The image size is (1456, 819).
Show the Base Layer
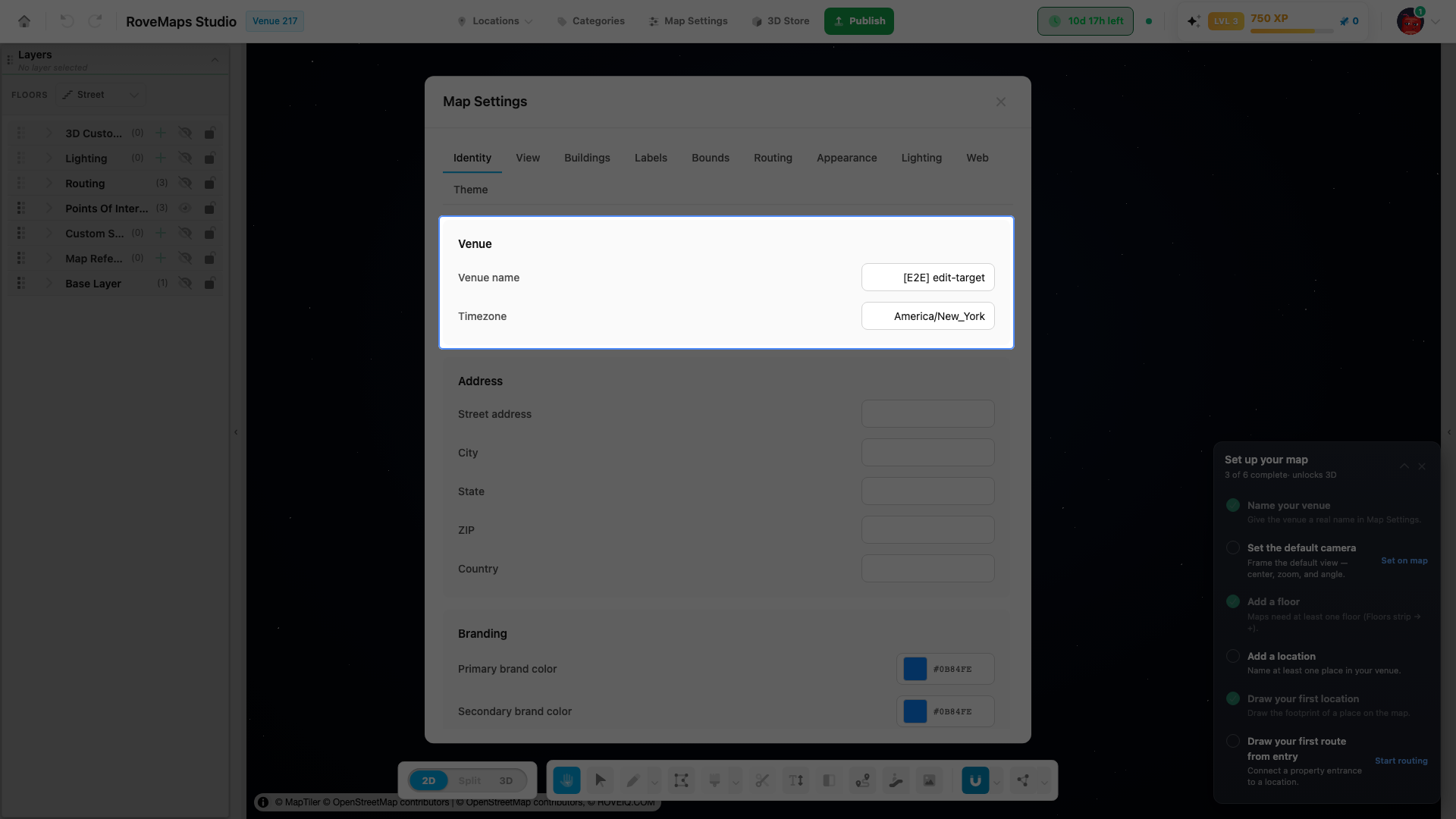(185, 283)
